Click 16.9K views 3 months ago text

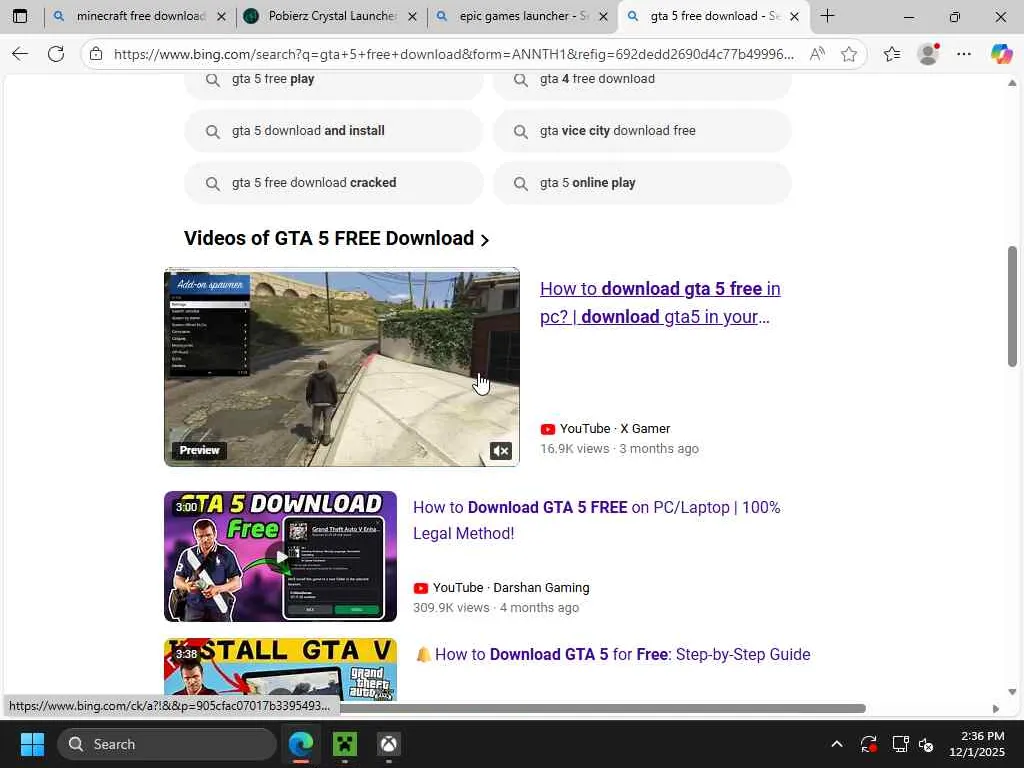pos(619,449)
